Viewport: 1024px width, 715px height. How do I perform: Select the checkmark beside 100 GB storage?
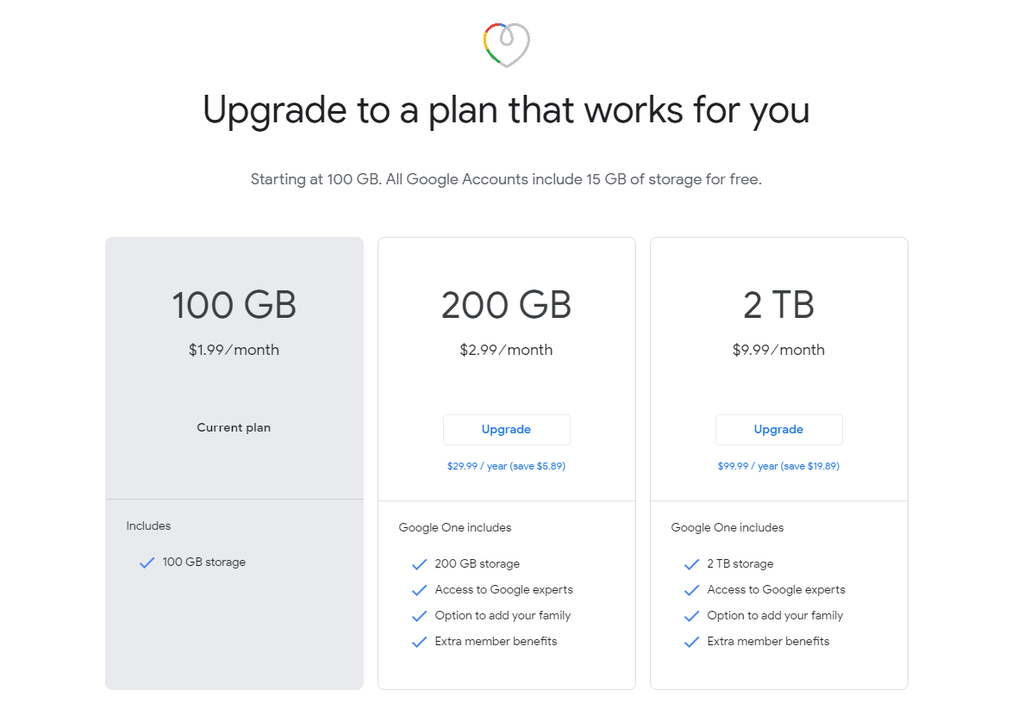(x=147, y=562)
